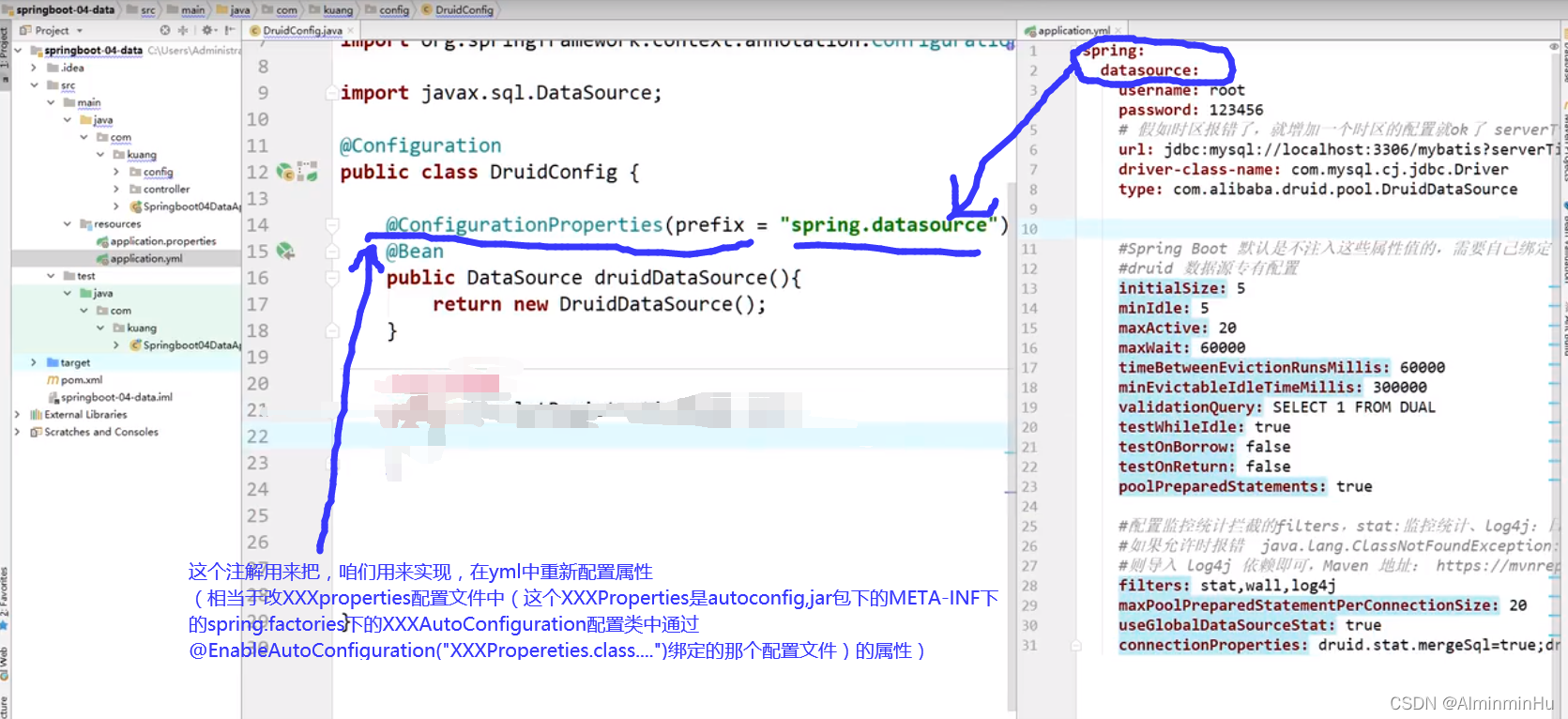The width and height of the screenshot is (1568, 719).
Task: Toggle the fold marker at yml line 31
Action: pyautogui.click(x=1076, y=645)
